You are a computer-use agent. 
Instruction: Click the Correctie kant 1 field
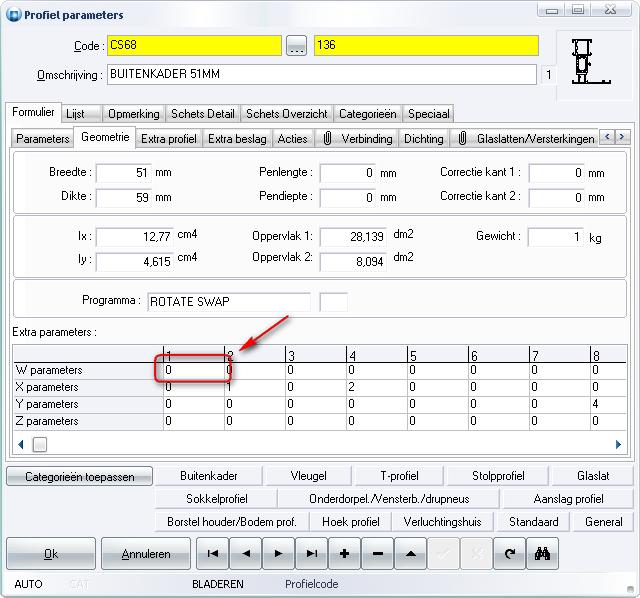[x=556, y=173]
